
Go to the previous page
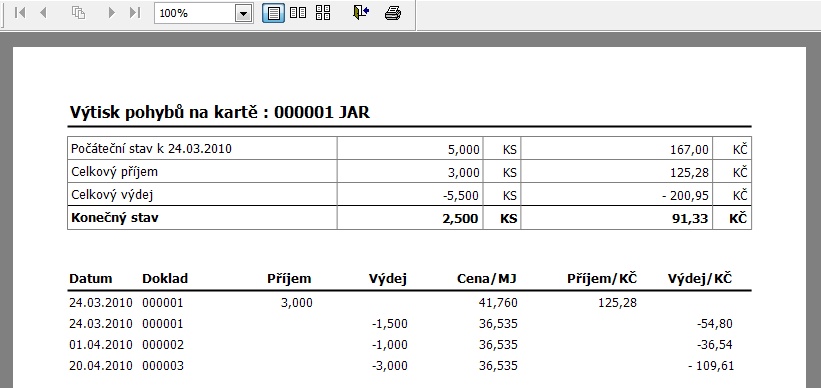(x=43, y=13)
